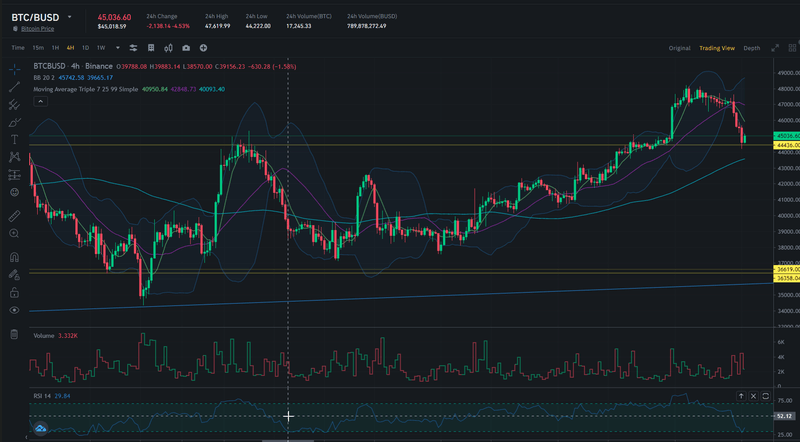The width and height of the screenshot is (800, 442).
Task: Select the crosshair cursor tool
Action: (14, 69)
